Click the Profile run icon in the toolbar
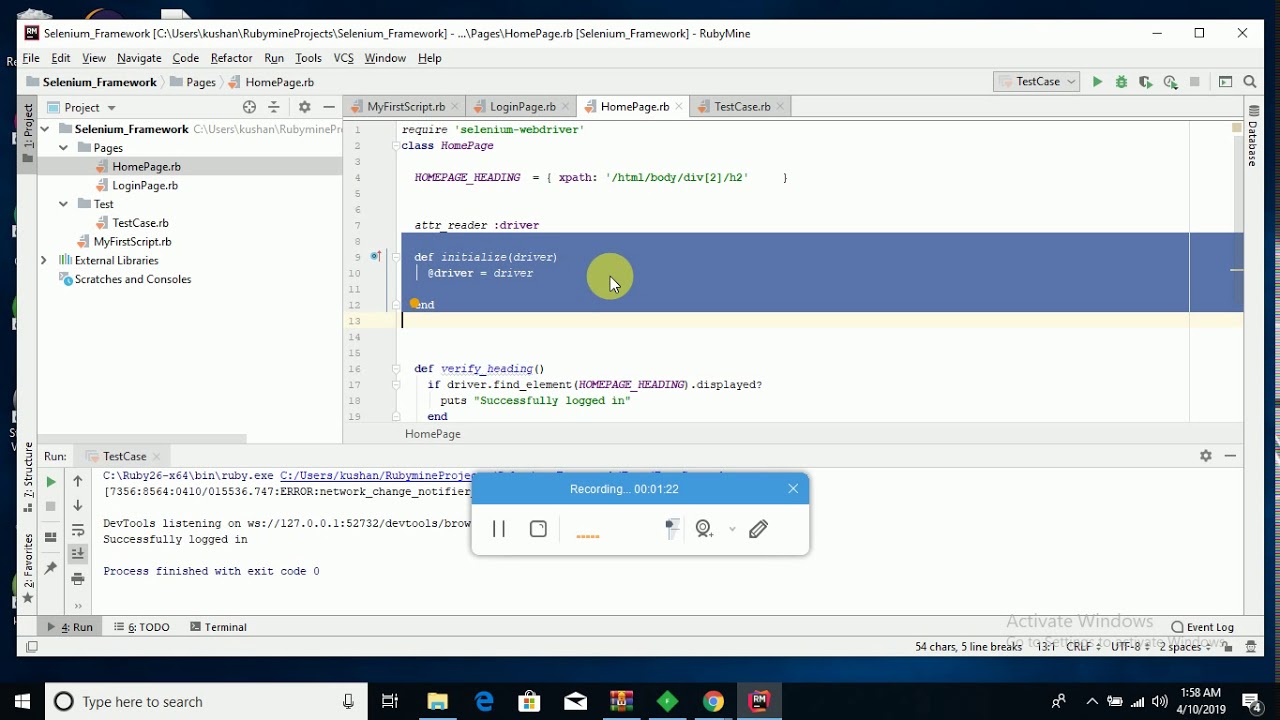 pos(1170,82)
